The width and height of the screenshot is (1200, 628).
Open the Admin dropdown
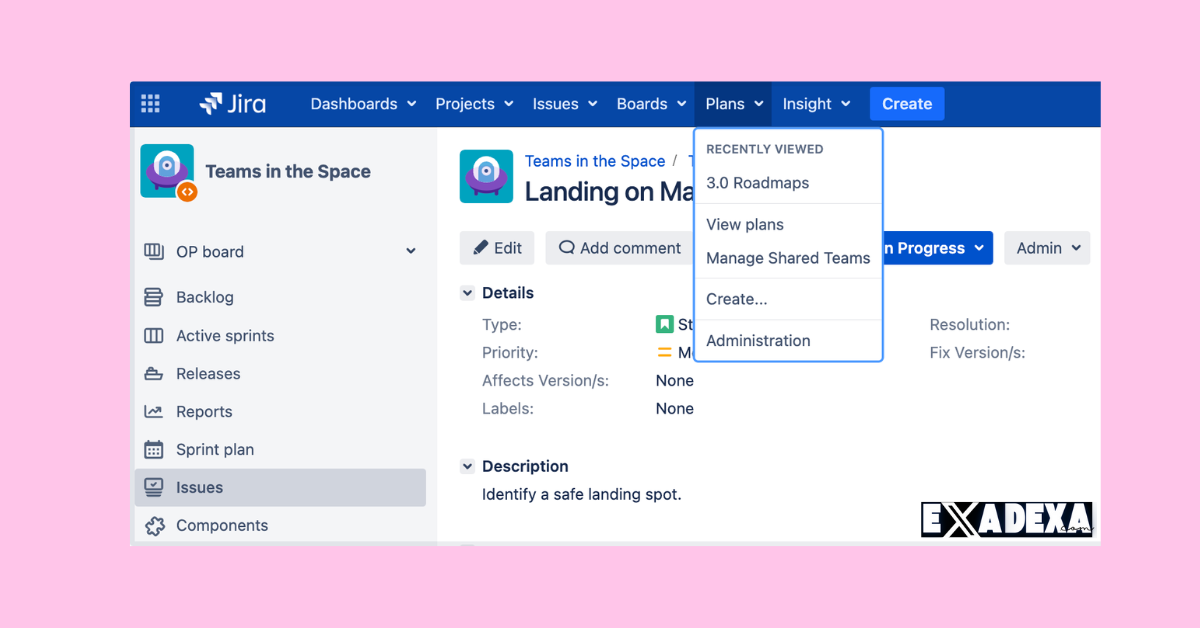click(1046, 247)
